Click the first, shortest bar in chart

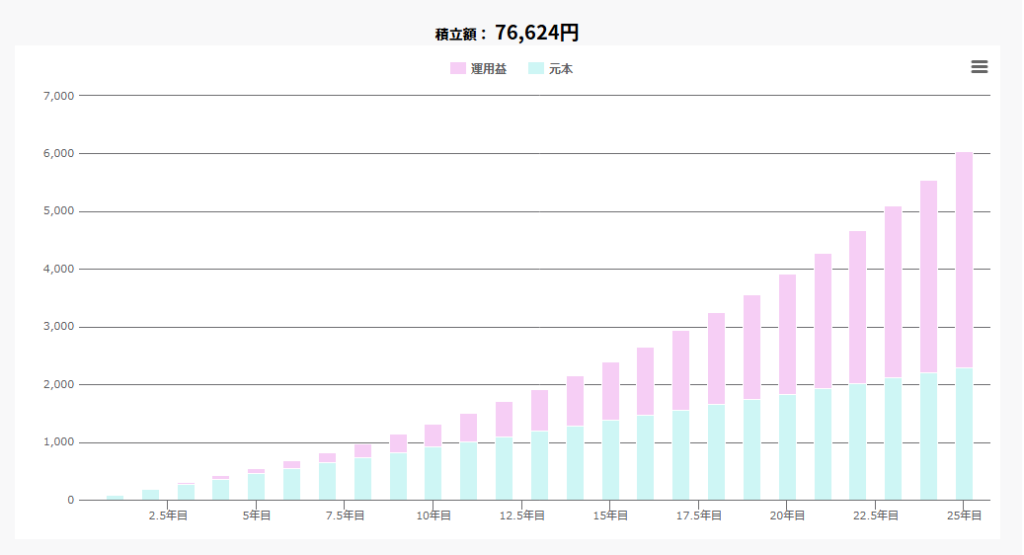point(115,497)
